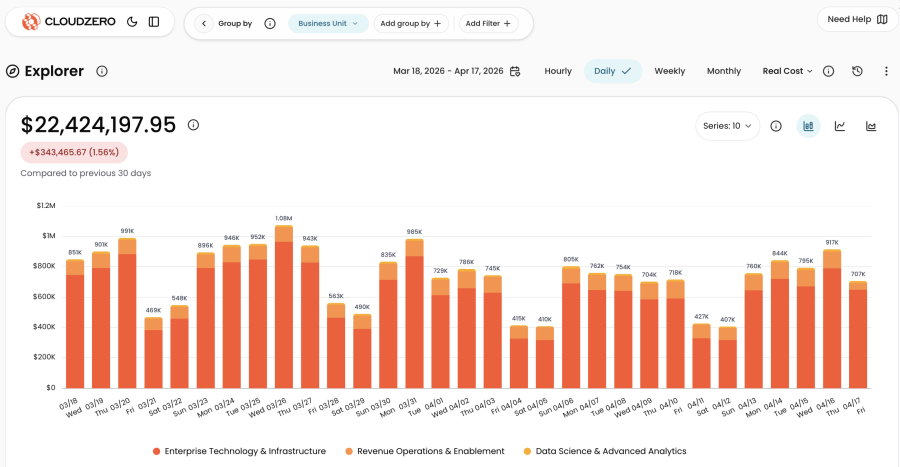Click the 03/21 Sat bar labeled 469K
Screen dimensions: 900x467
(153, 353)
